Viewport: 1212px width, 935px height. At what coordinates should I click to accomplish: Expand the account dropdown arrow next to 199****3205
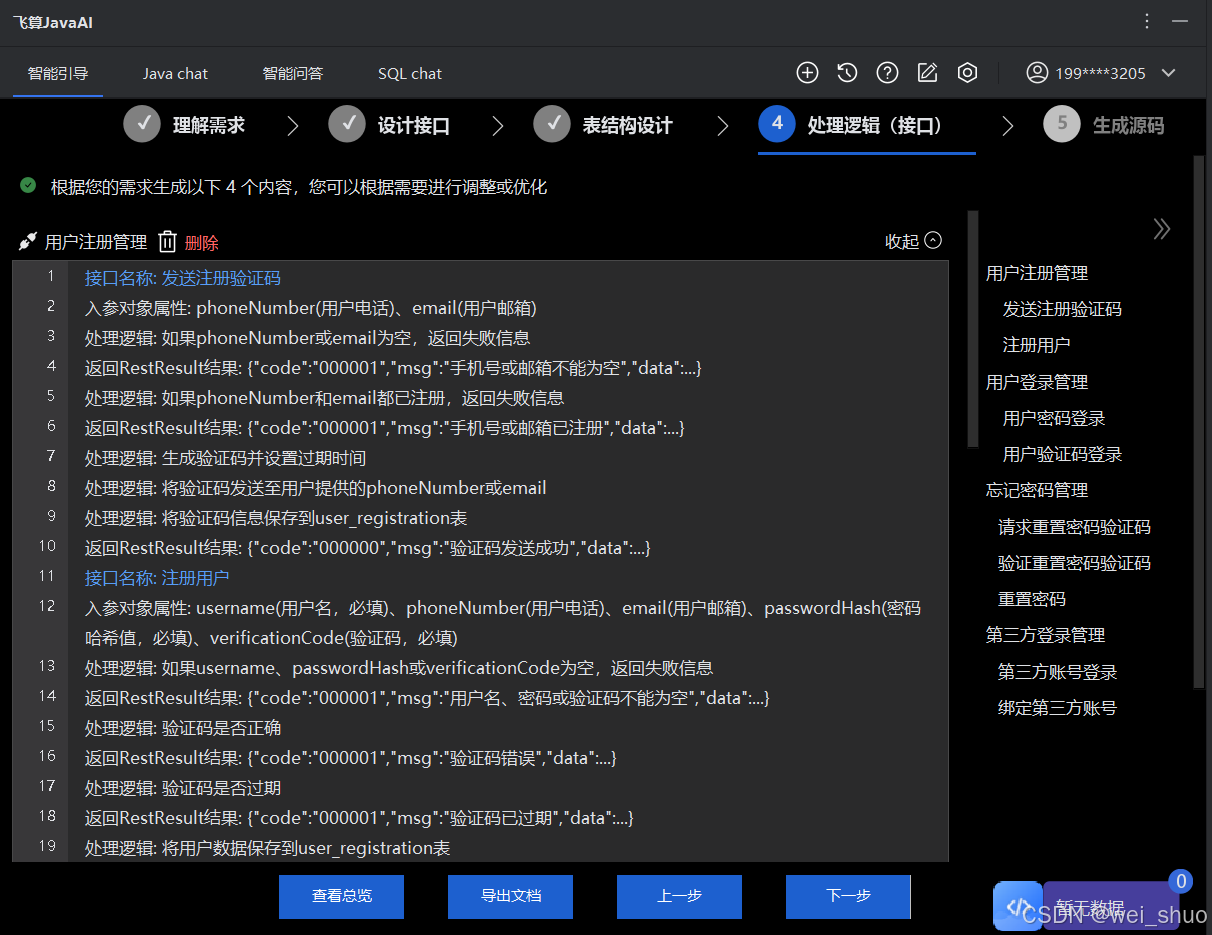(1168, 73)
